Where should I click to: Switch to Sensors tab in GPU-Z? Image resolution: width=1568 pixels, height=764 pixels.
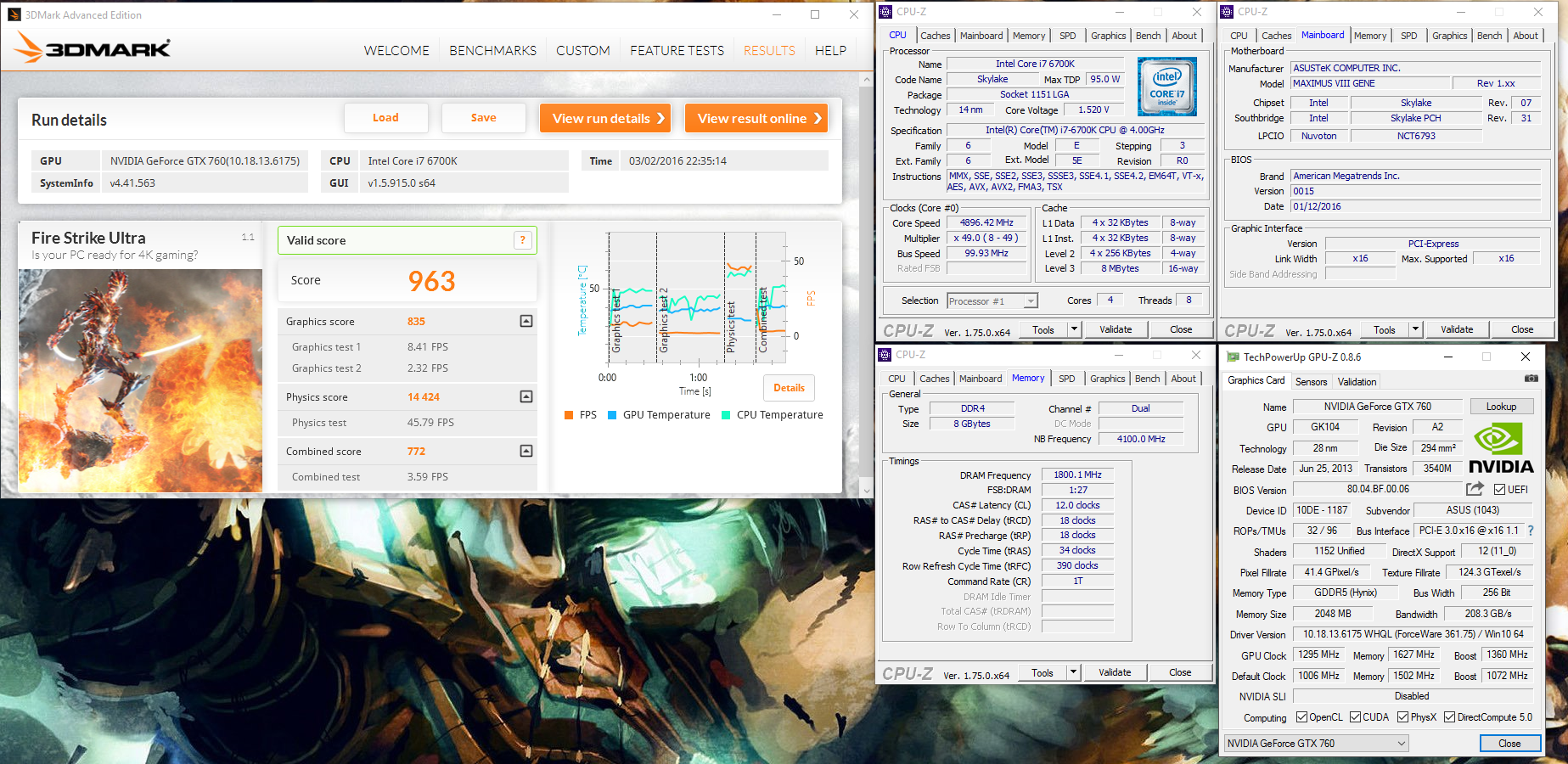tap(1311, 382)
